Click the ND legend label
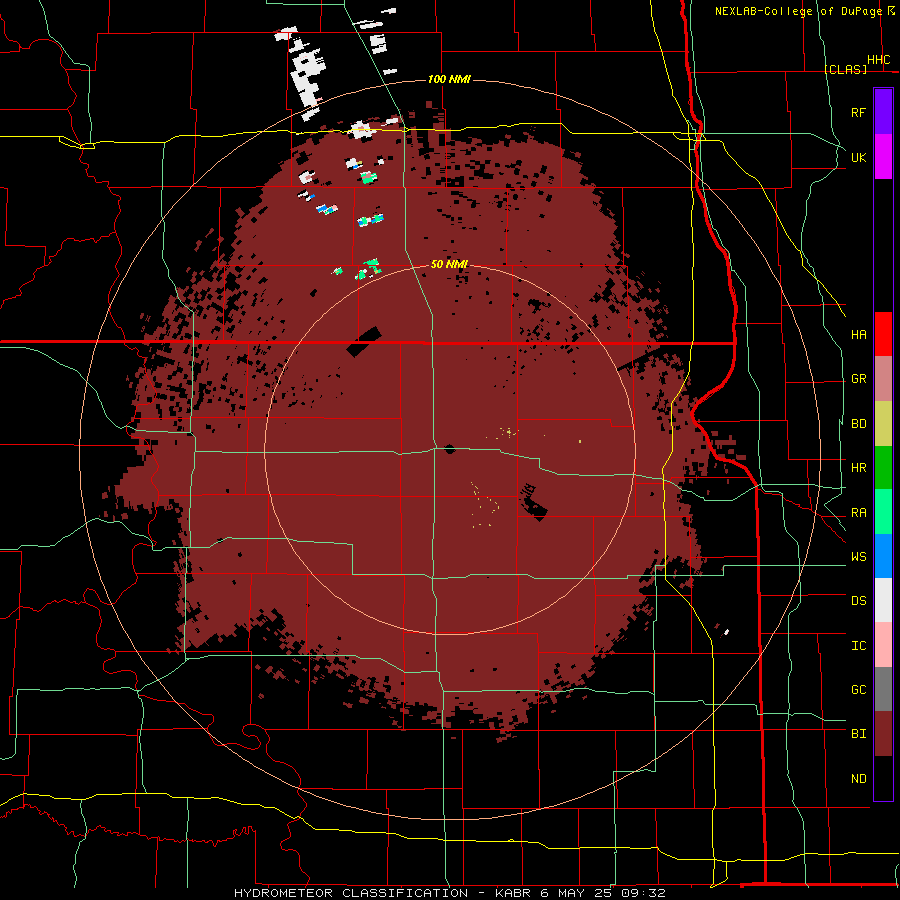 tap(858, 779)
